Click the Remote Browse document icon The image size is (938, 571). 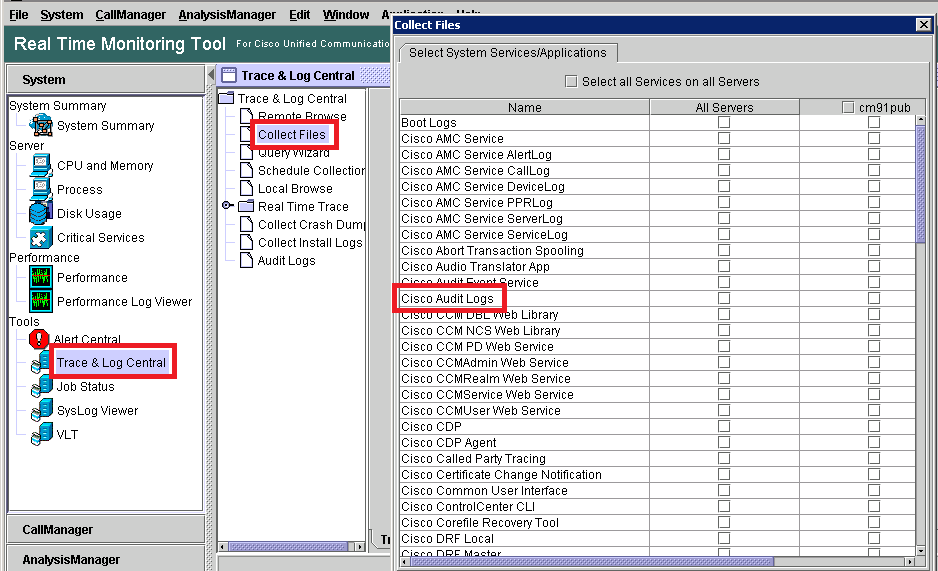[246, 116]
